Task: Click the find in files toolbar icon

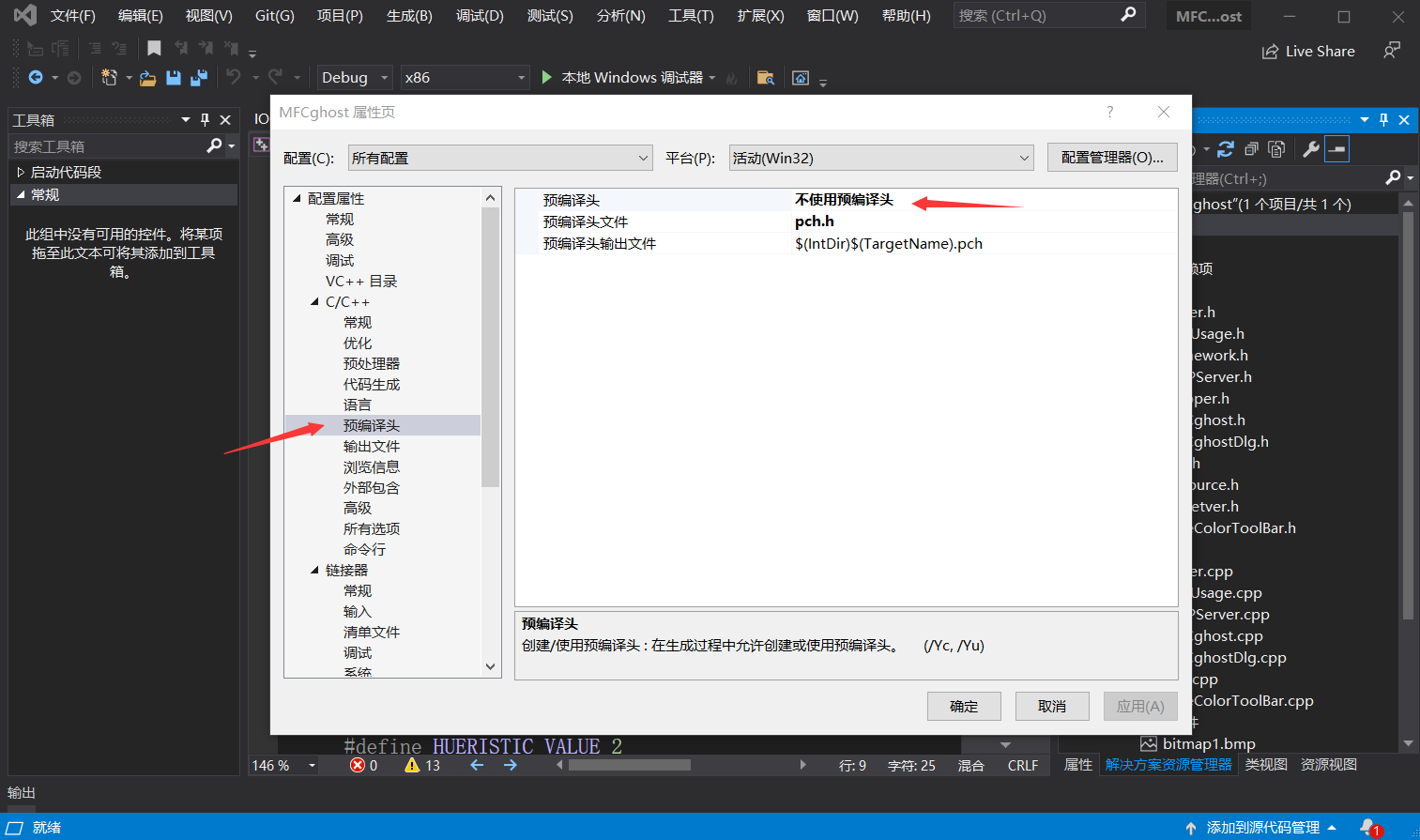Action: pos(766,78)
